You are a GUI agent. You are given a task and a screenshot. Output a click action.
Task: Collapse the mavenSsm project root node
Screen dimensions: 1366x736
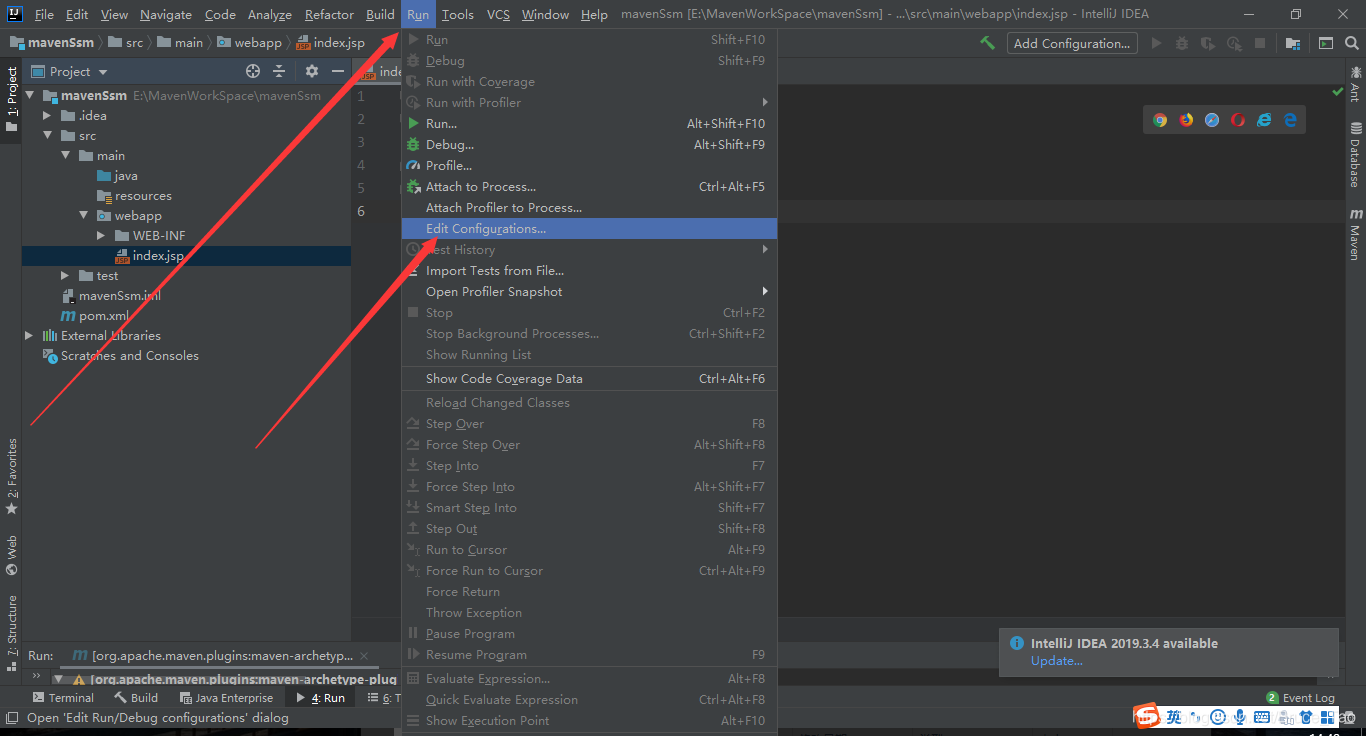[x=30, y=96]
